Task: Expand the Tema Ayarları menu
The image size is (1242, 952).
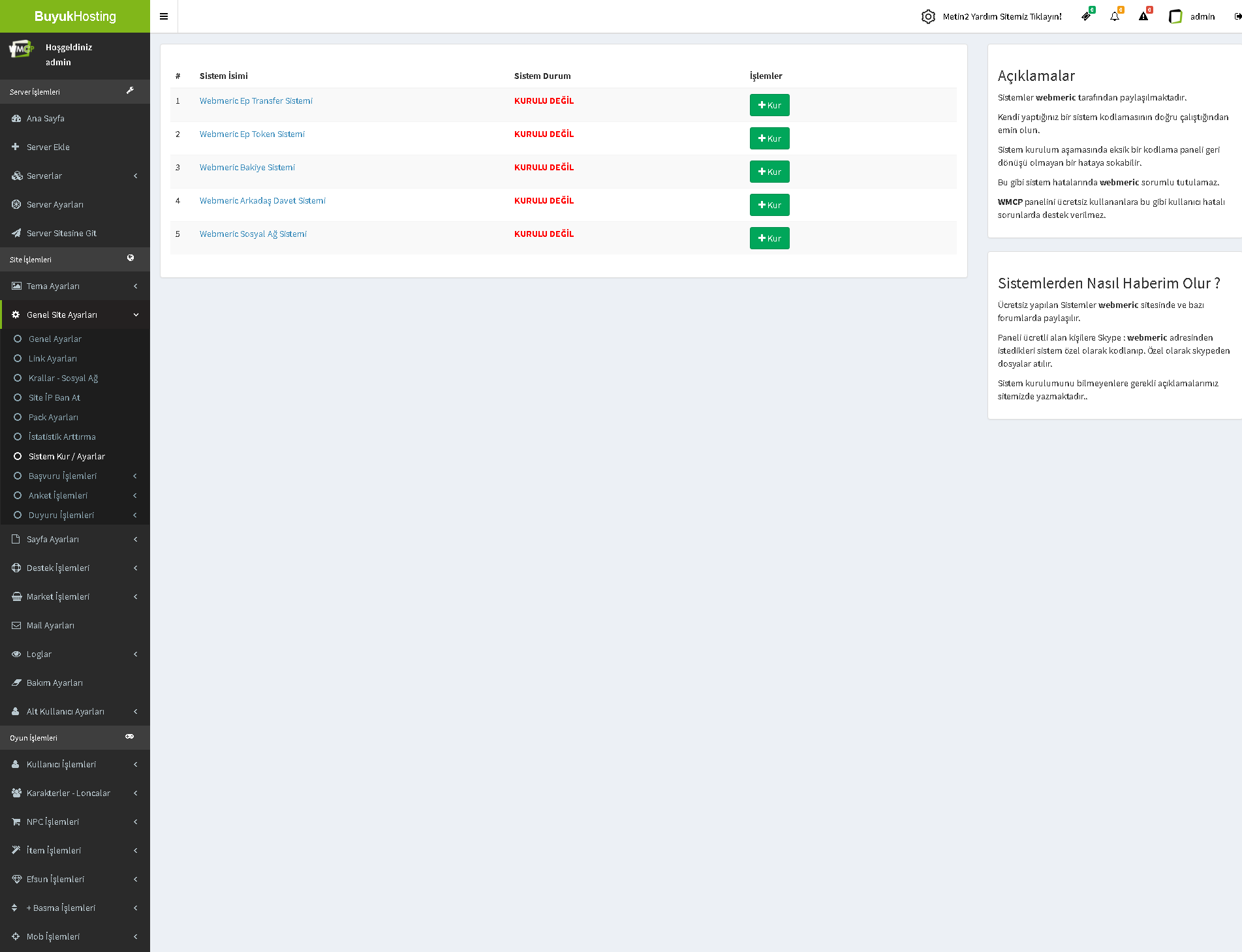Action: [x=75, y=286]
